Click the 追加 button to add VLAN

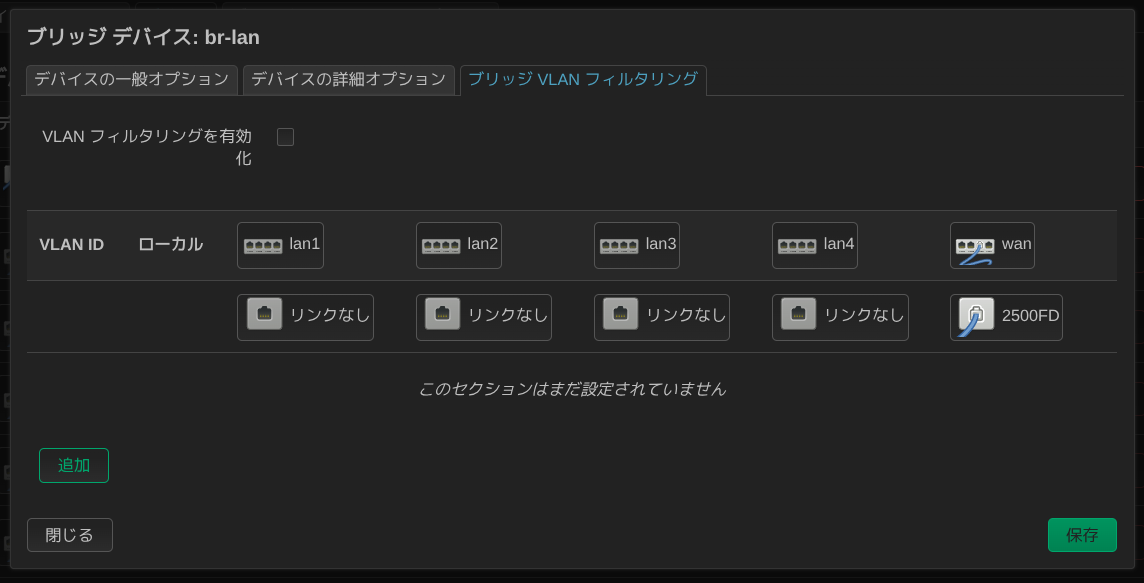coord(74,465)
